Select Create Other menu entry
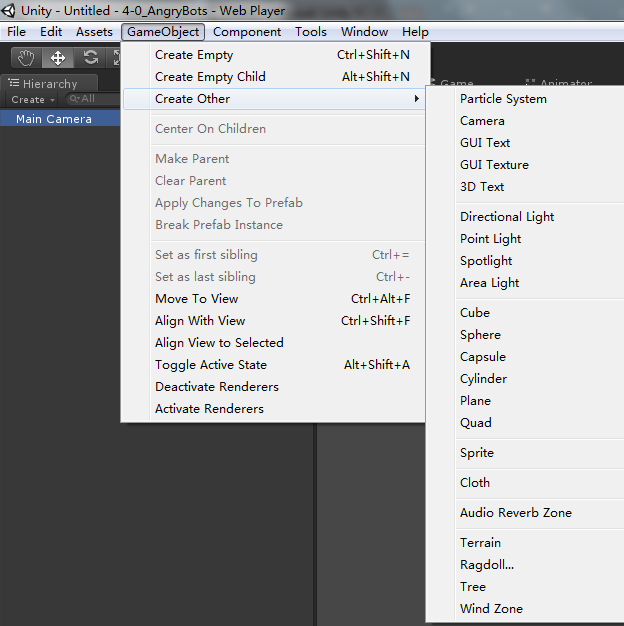This screenshot has height=626, width=624. click(273, 99)
